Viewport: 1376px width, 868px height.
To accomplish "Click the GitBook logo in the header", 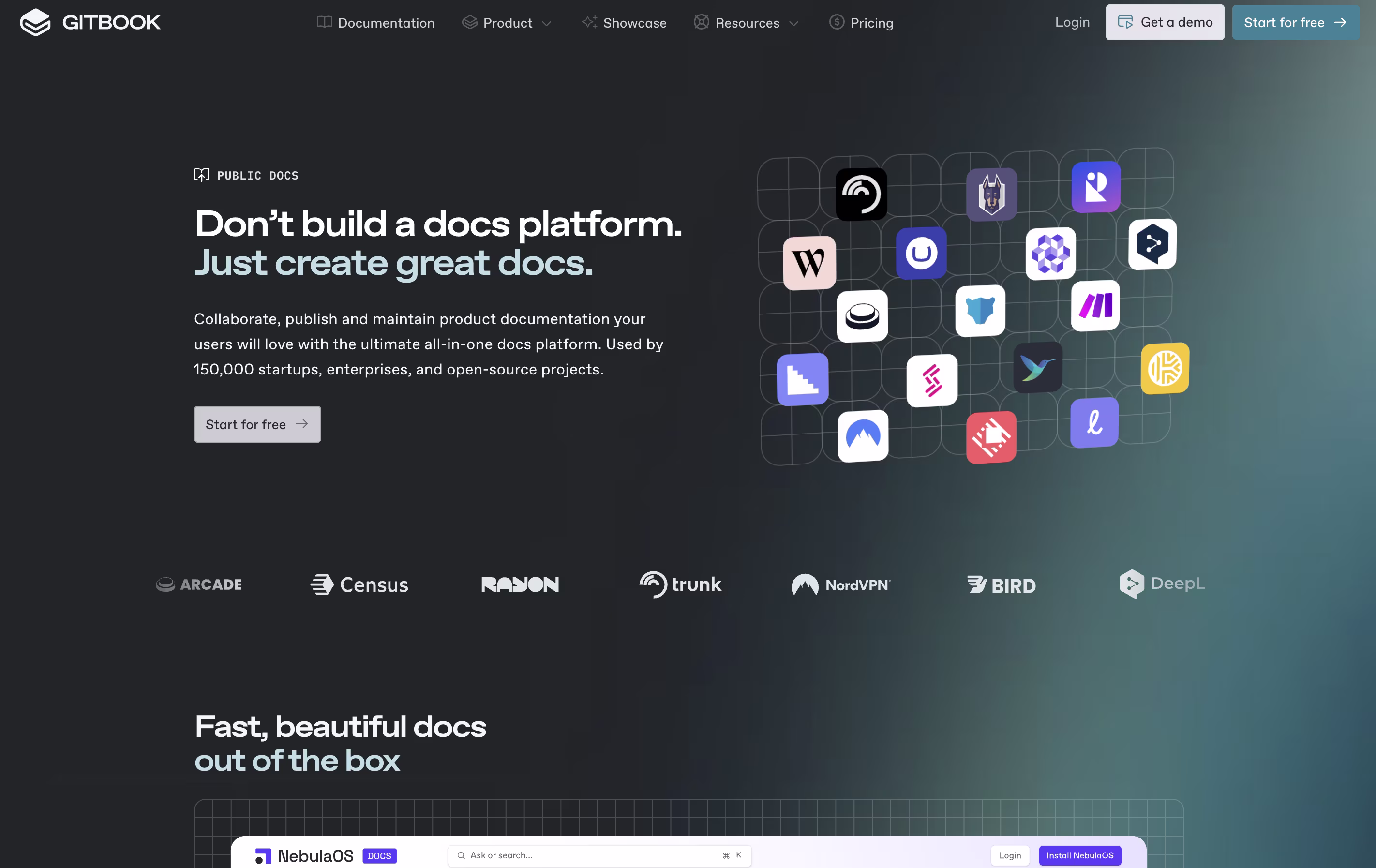I will tap(90, 22).
